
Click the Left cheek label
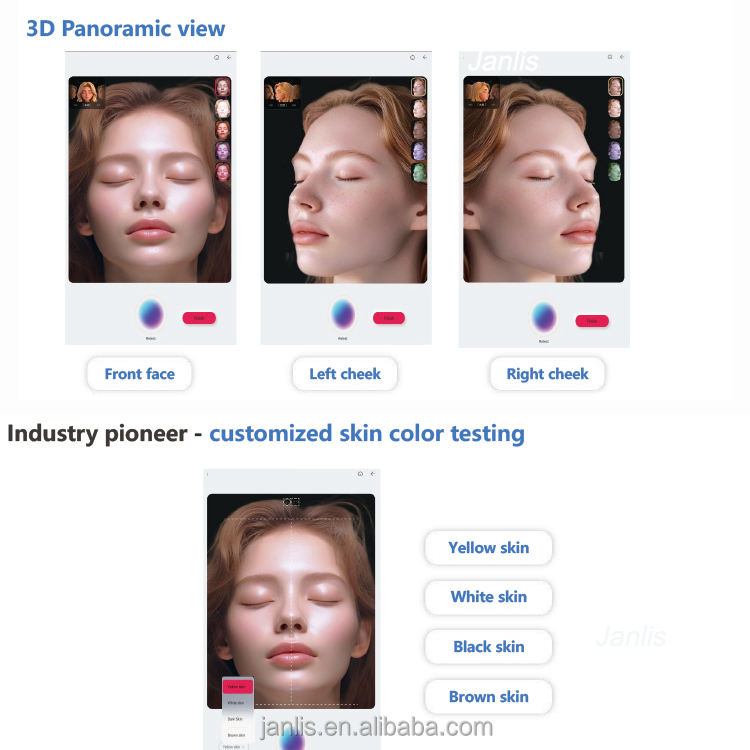345,374
